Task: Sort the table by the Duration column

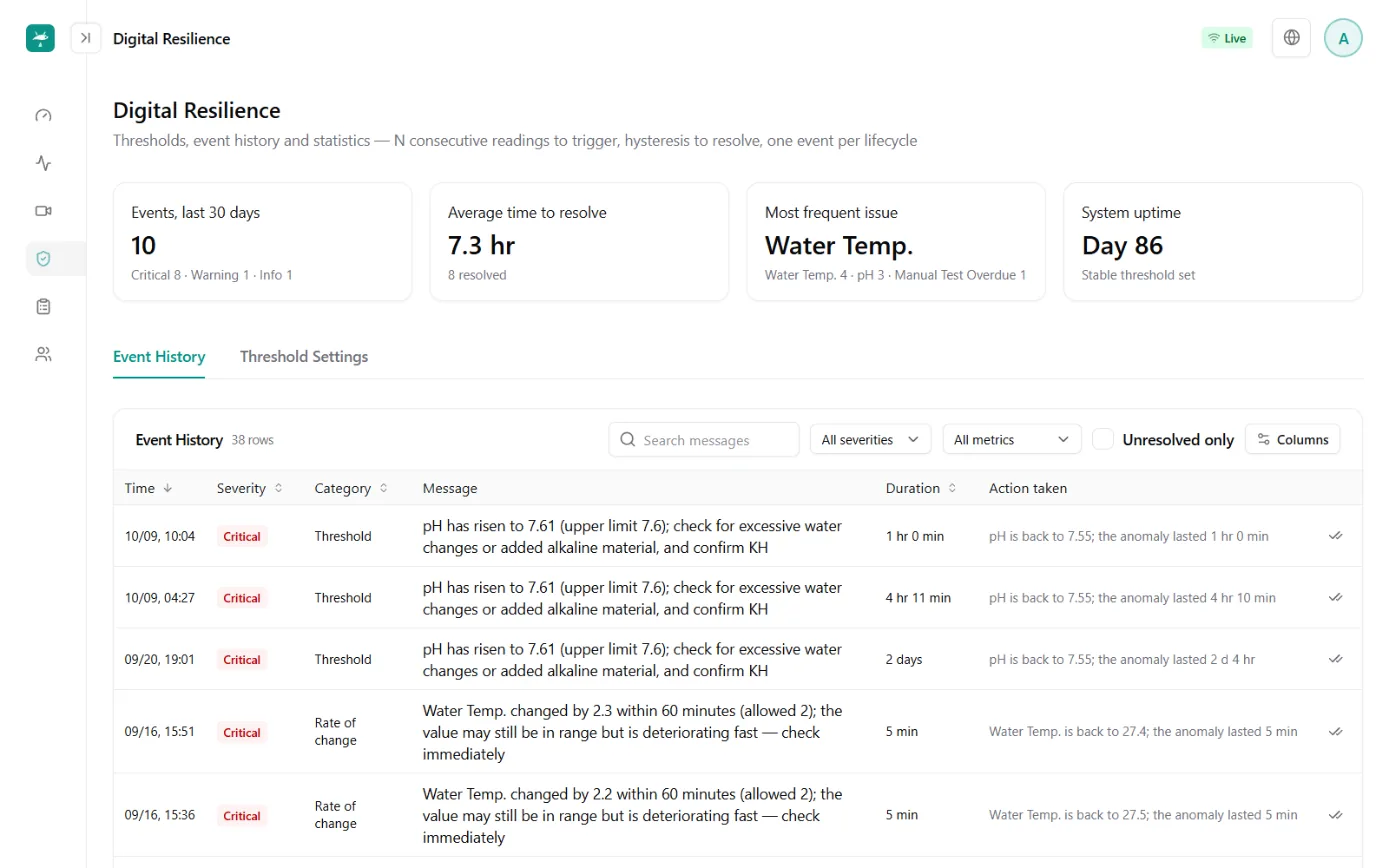Action: point(922,488)
